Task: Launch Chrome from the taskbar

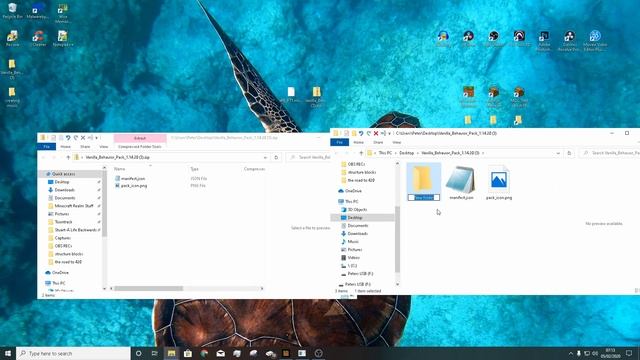Action: [x=204, y=353]
